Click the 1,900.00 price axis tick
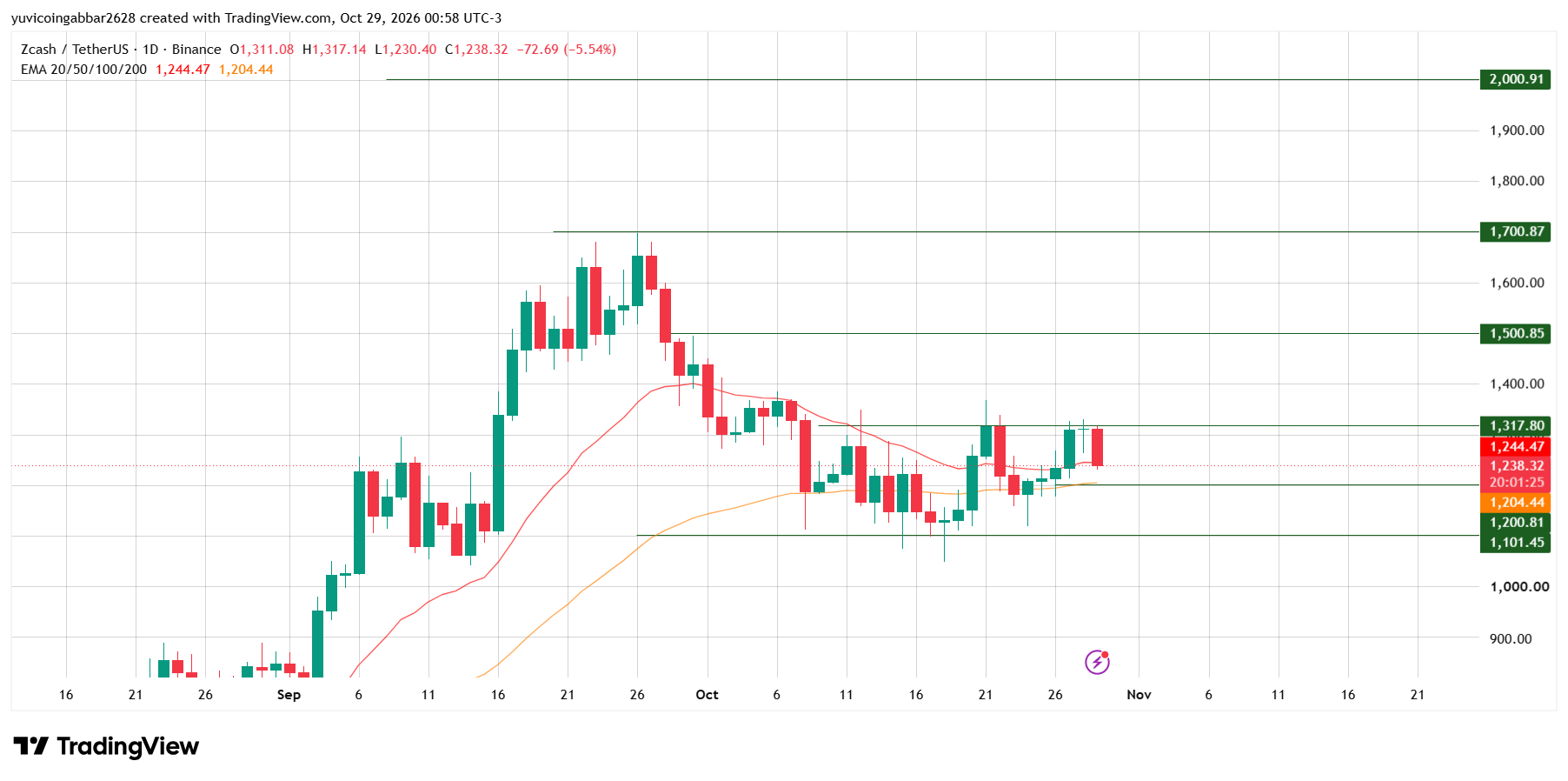 coord(1517,130)
